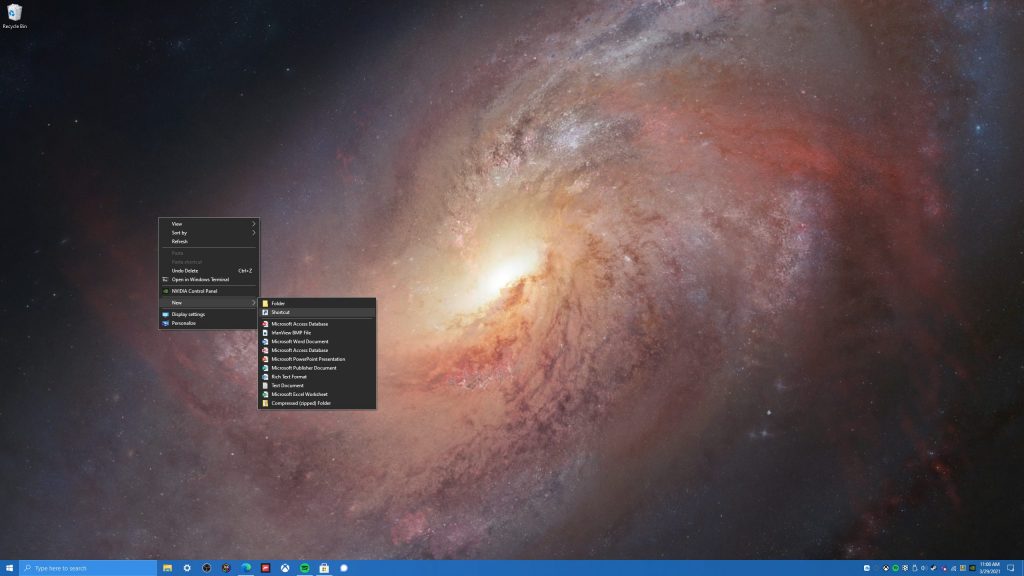Open the Xbox app on taskbar
Viewport: 1024px width, 576px height.
tap(285, 568)
